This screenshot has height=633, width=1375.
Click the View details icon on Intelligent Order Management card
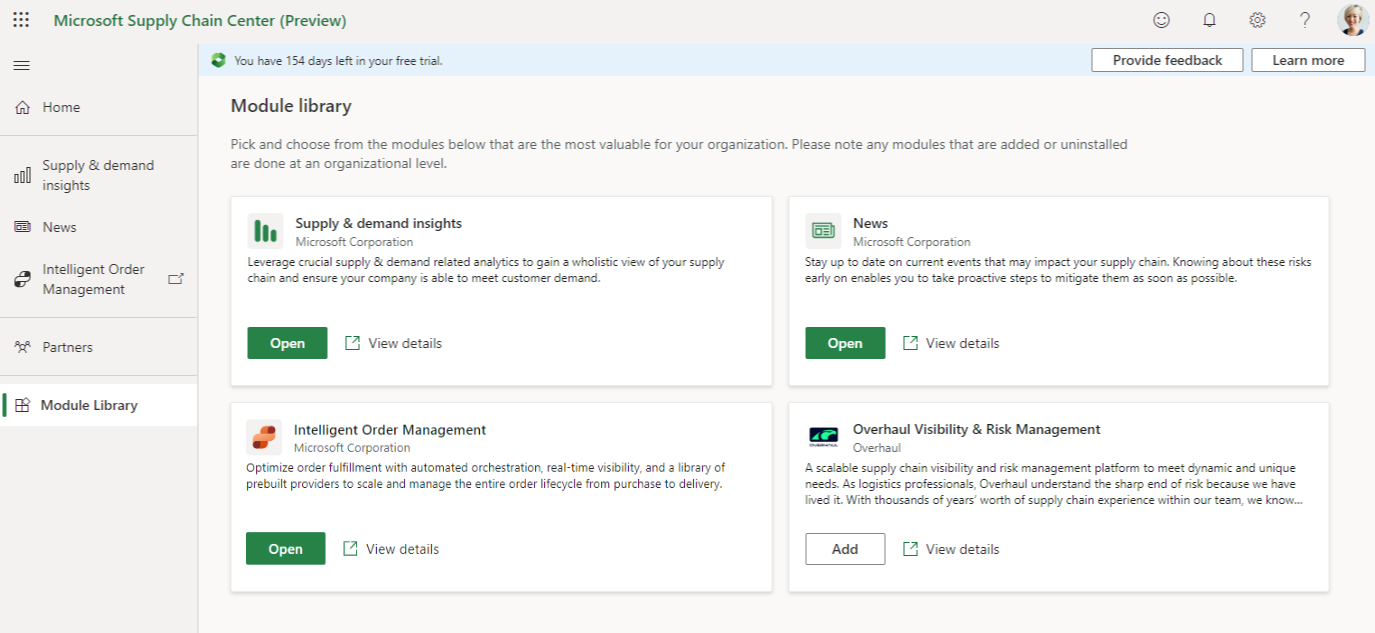(350, 549)
